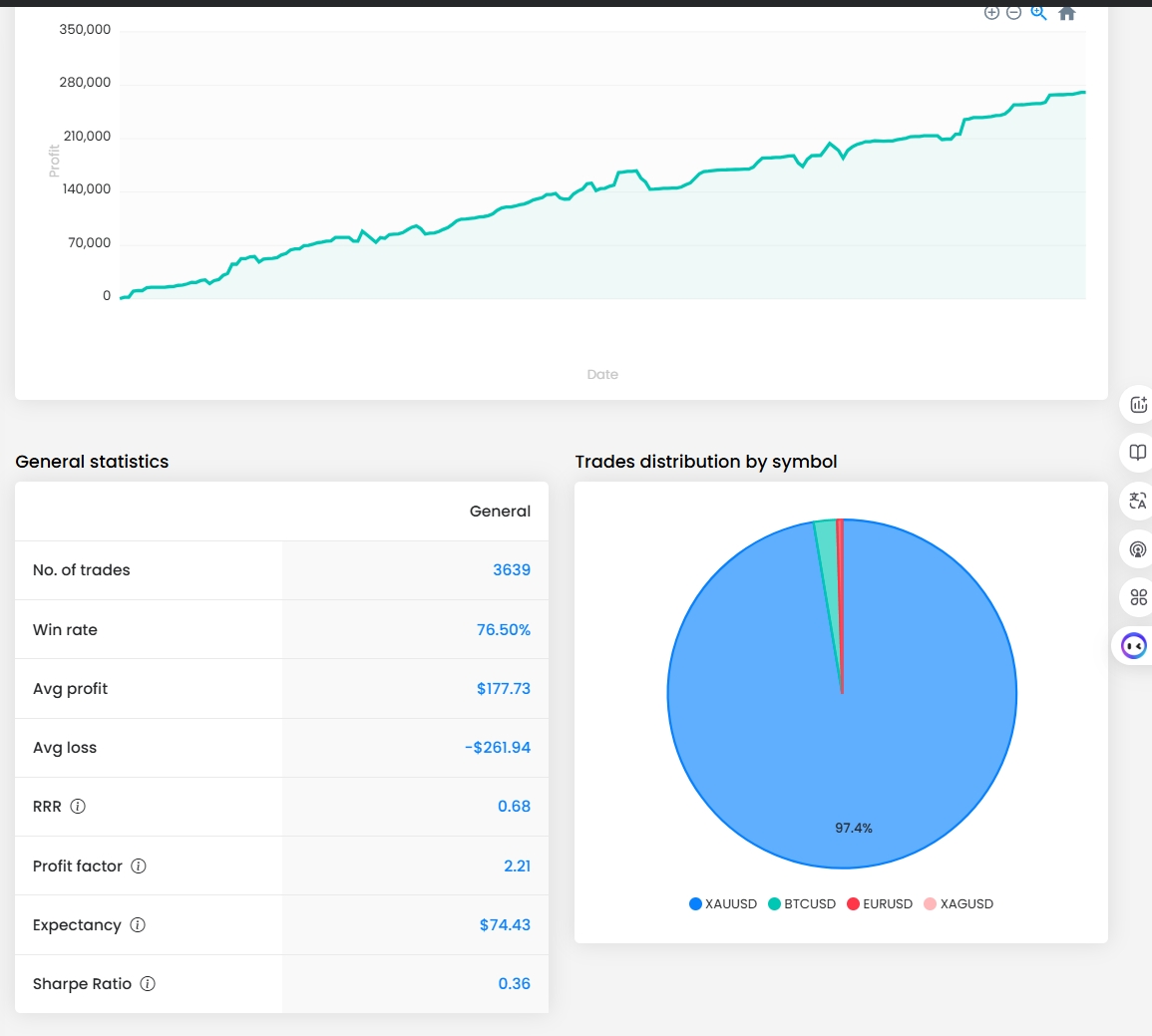Image resolution: width=1152 pixels, height=1036 pixels.
Task: Click the Expectancy value $74.43
Action: click(505, 925)
